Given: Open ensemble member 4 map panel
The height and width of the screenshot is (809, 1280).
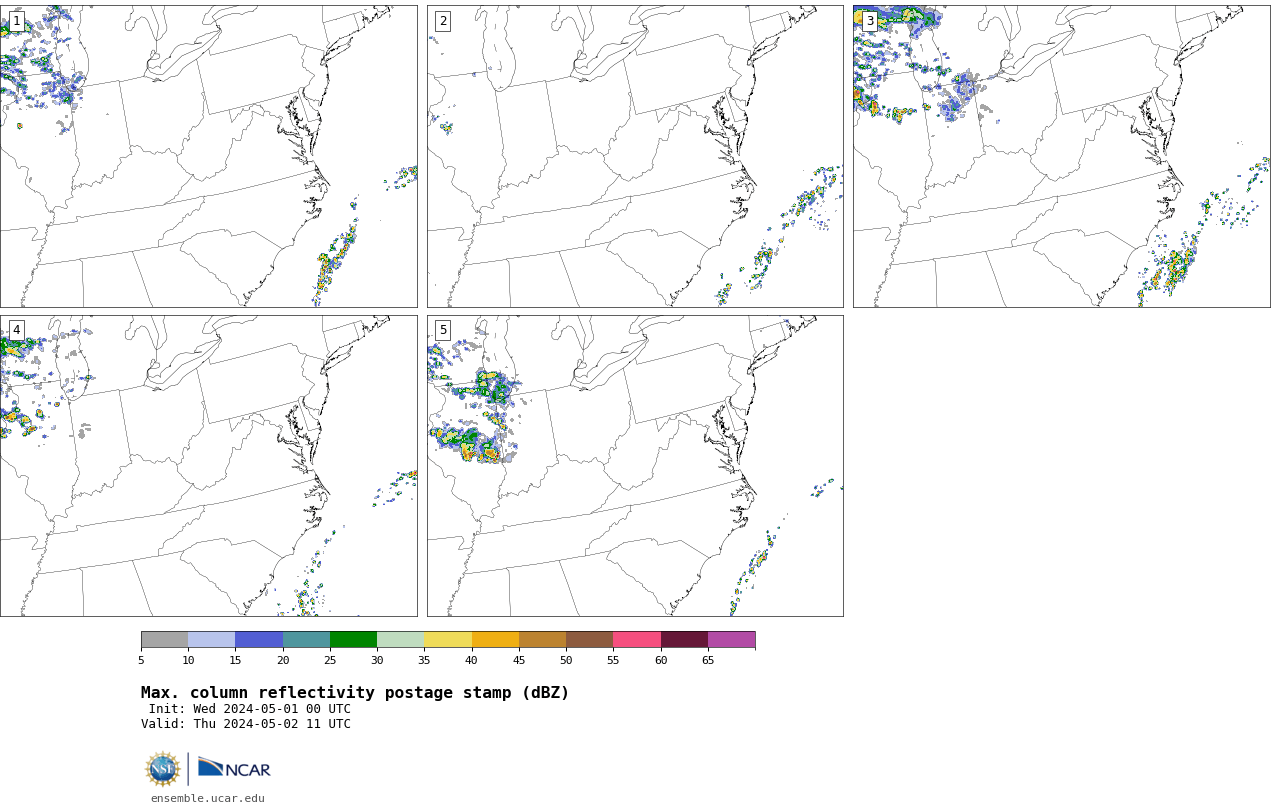Looking at the screenshot, I should click(x=208, y=466).
